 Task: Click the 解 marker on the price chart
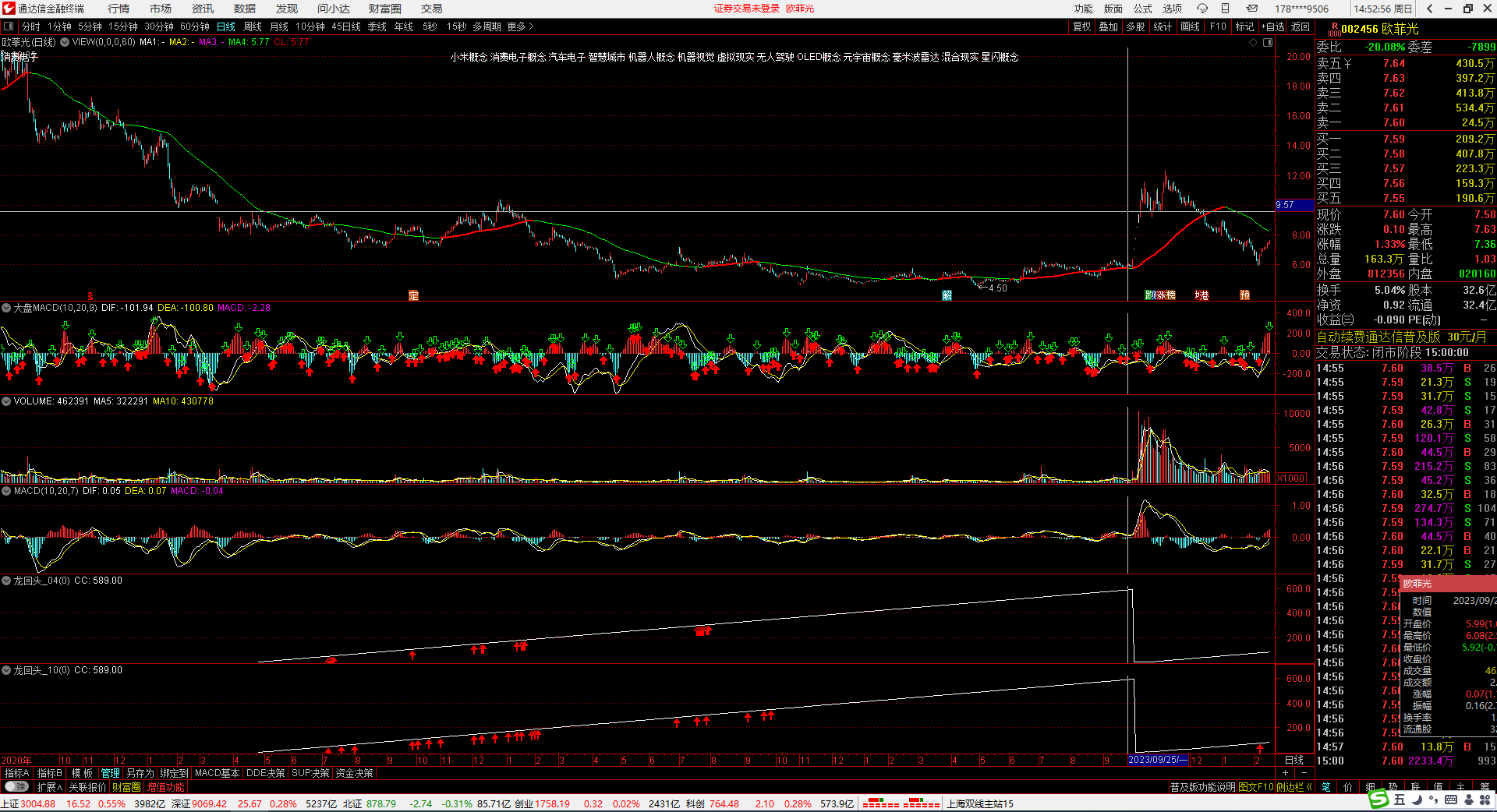tap(947, 295)
